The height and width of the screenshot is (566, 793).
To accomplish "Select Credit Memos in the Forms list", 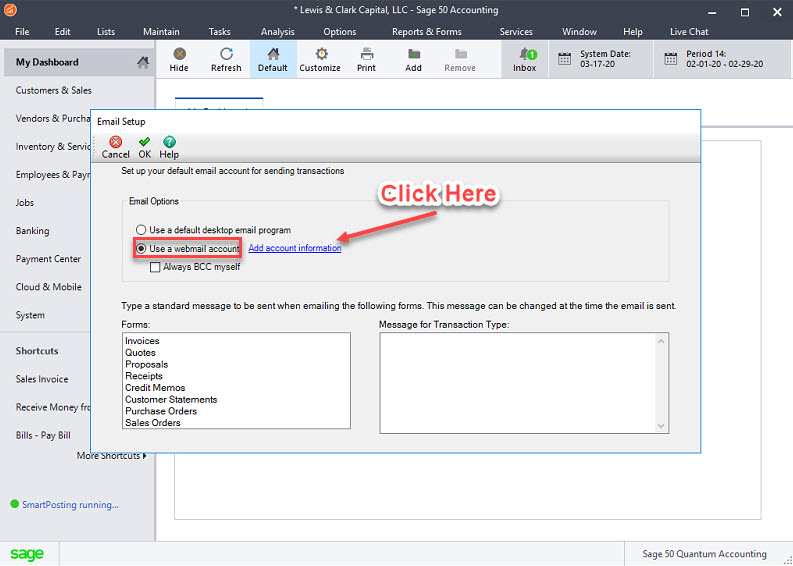I will [155, 387].
